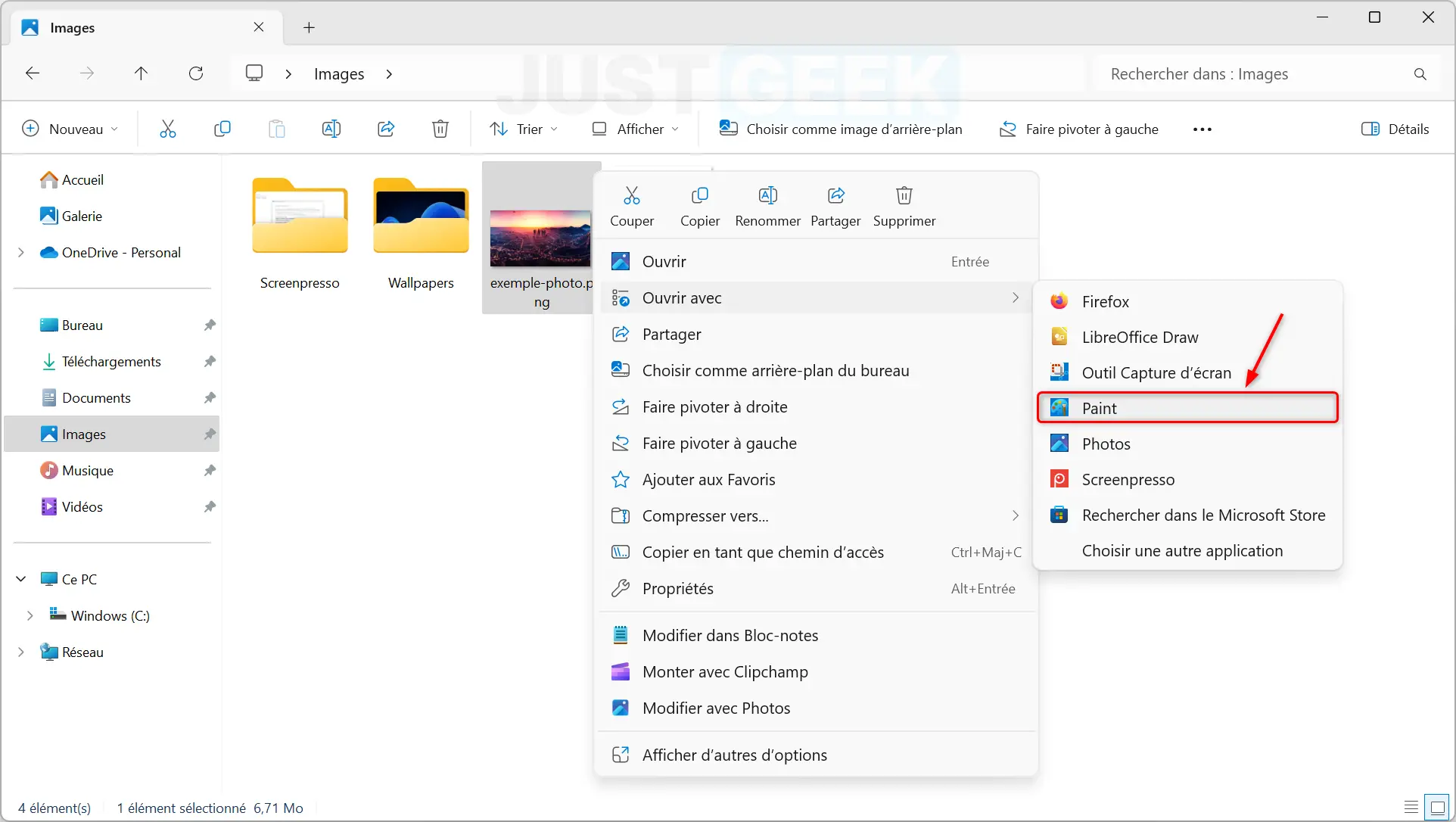Screen dimensions: 1456x822
Task: Open with Outil Capture d'écran
Action: point(1188,372)
